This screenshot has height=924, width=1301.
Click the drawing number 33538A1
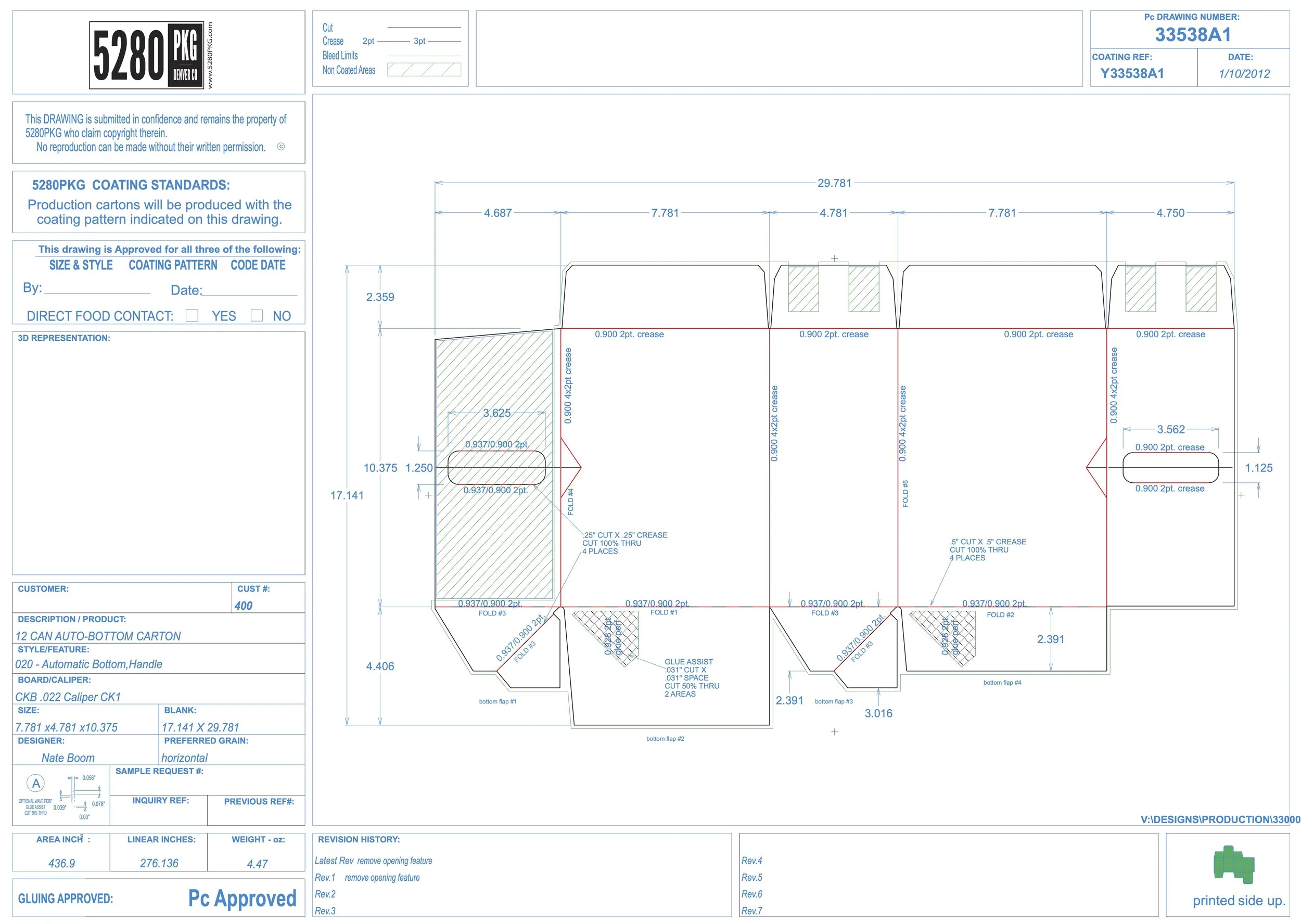pos(1193,35)
